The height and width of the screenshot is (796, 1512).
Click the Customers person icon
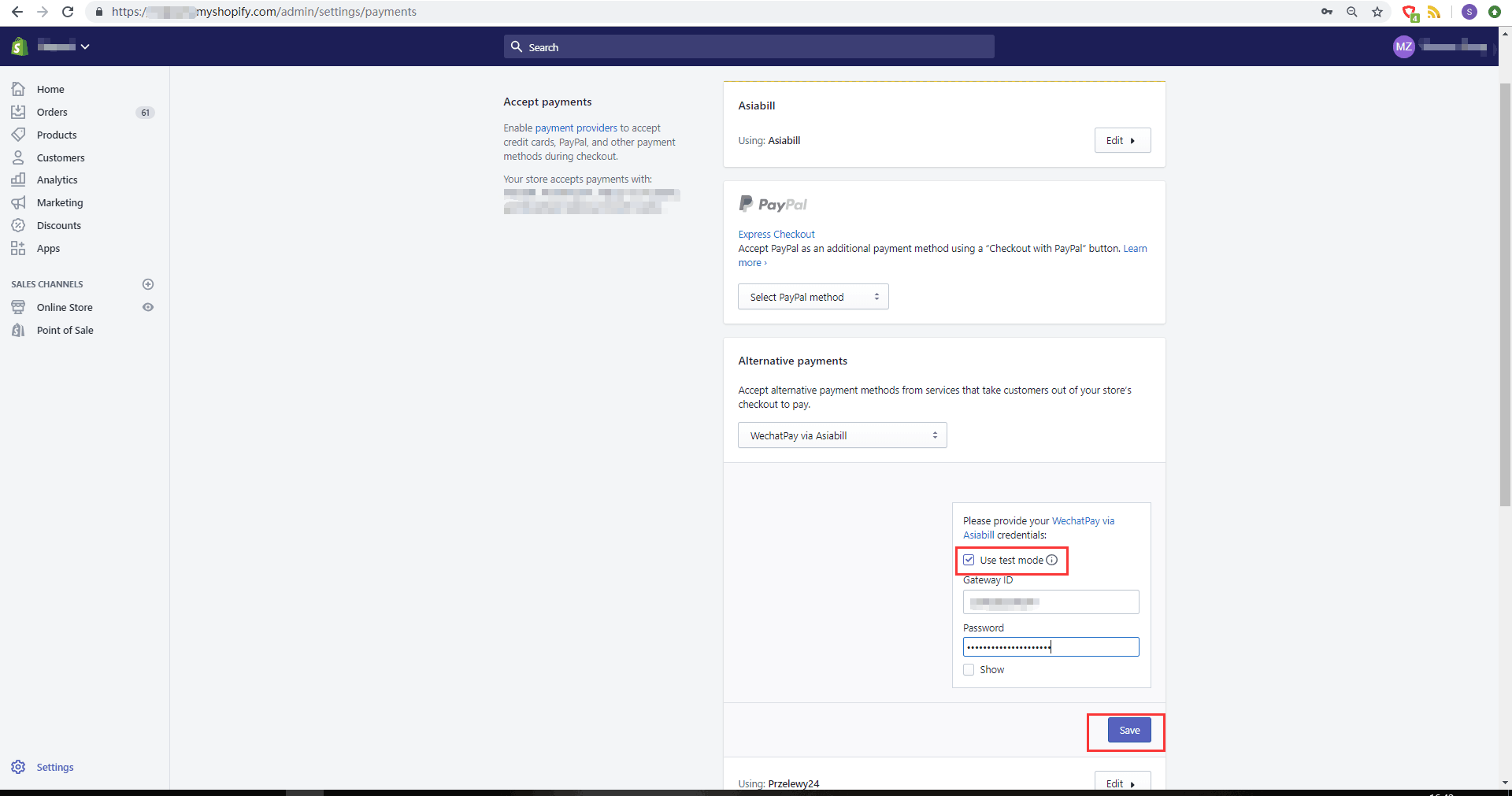pos(18,157)
